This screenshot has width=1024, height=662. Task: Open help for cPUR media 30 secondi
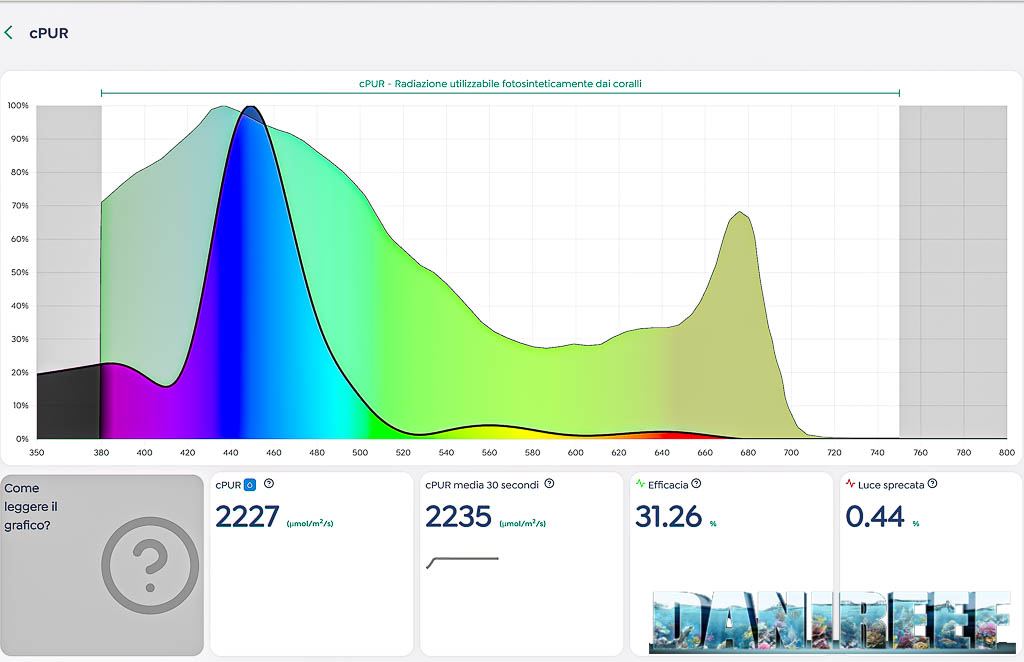point(549,484)
